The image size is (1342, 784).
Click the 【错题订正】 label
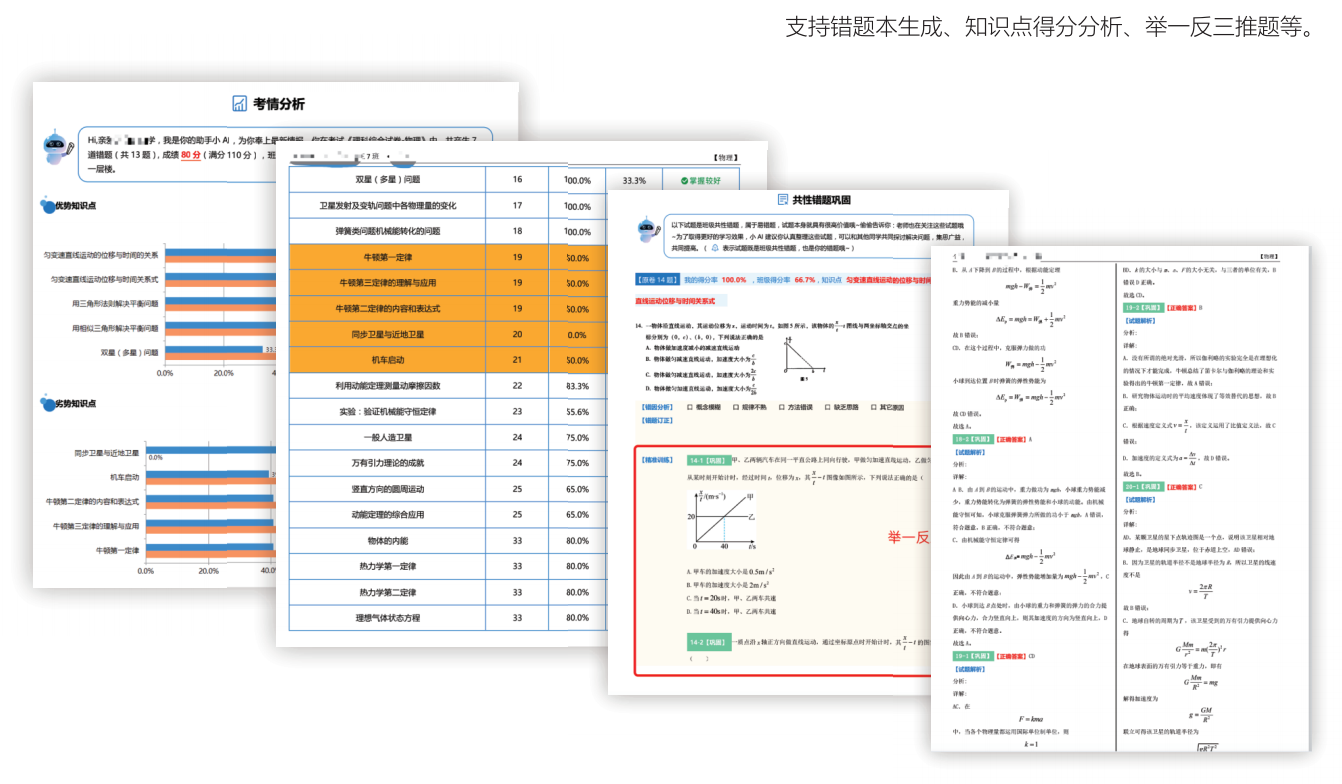click(x=658, y=420)
